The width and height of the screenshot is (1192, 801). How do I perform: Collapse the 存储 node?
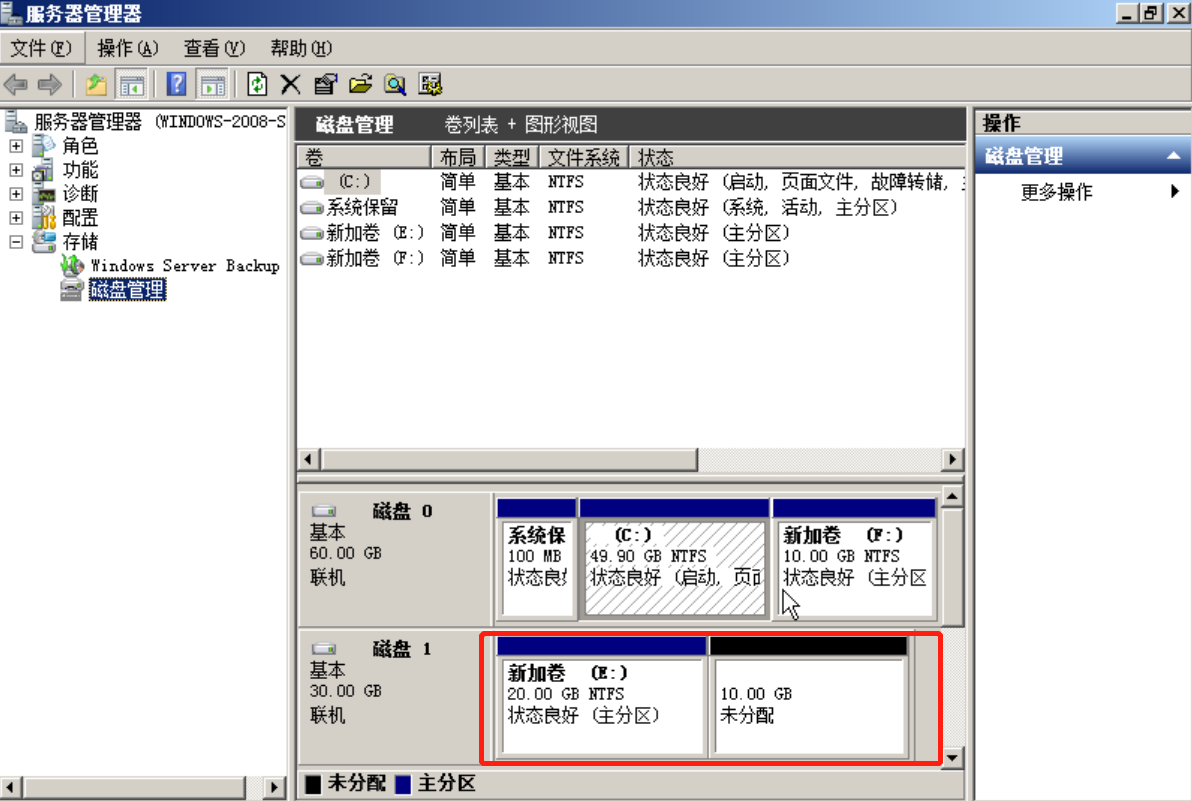16,242
